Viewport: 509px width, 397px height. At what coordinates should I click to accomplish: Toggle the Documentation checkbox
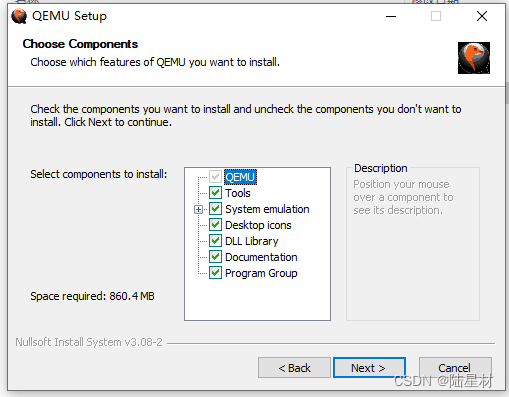(215, 257)
